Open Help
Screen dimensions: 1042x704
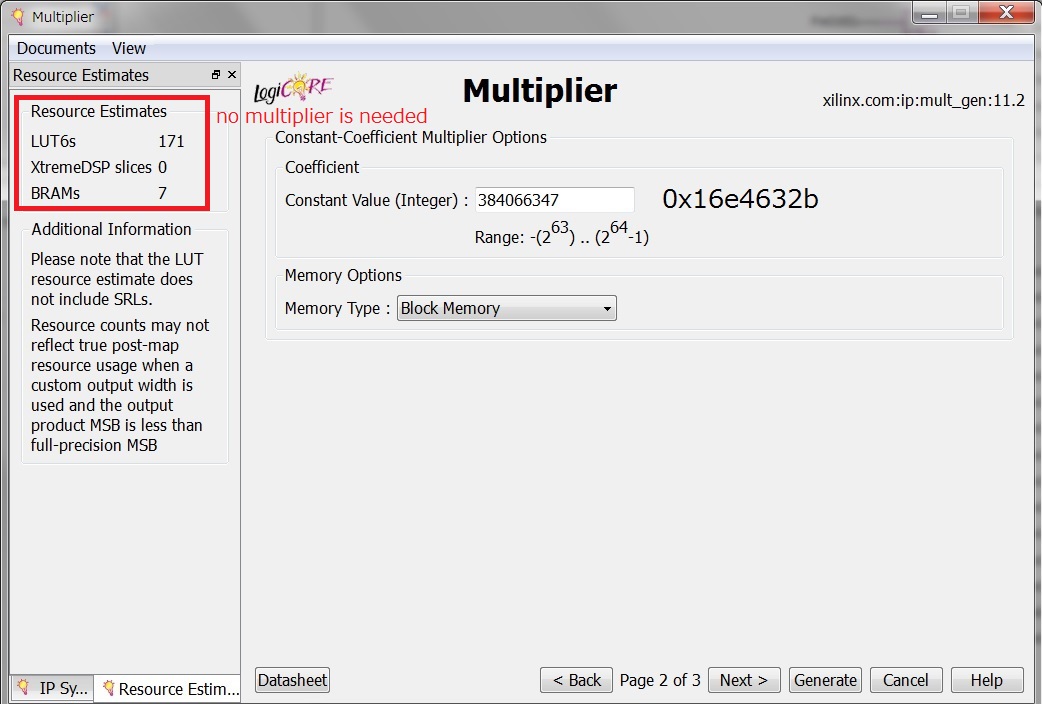[x=987, y=680]
